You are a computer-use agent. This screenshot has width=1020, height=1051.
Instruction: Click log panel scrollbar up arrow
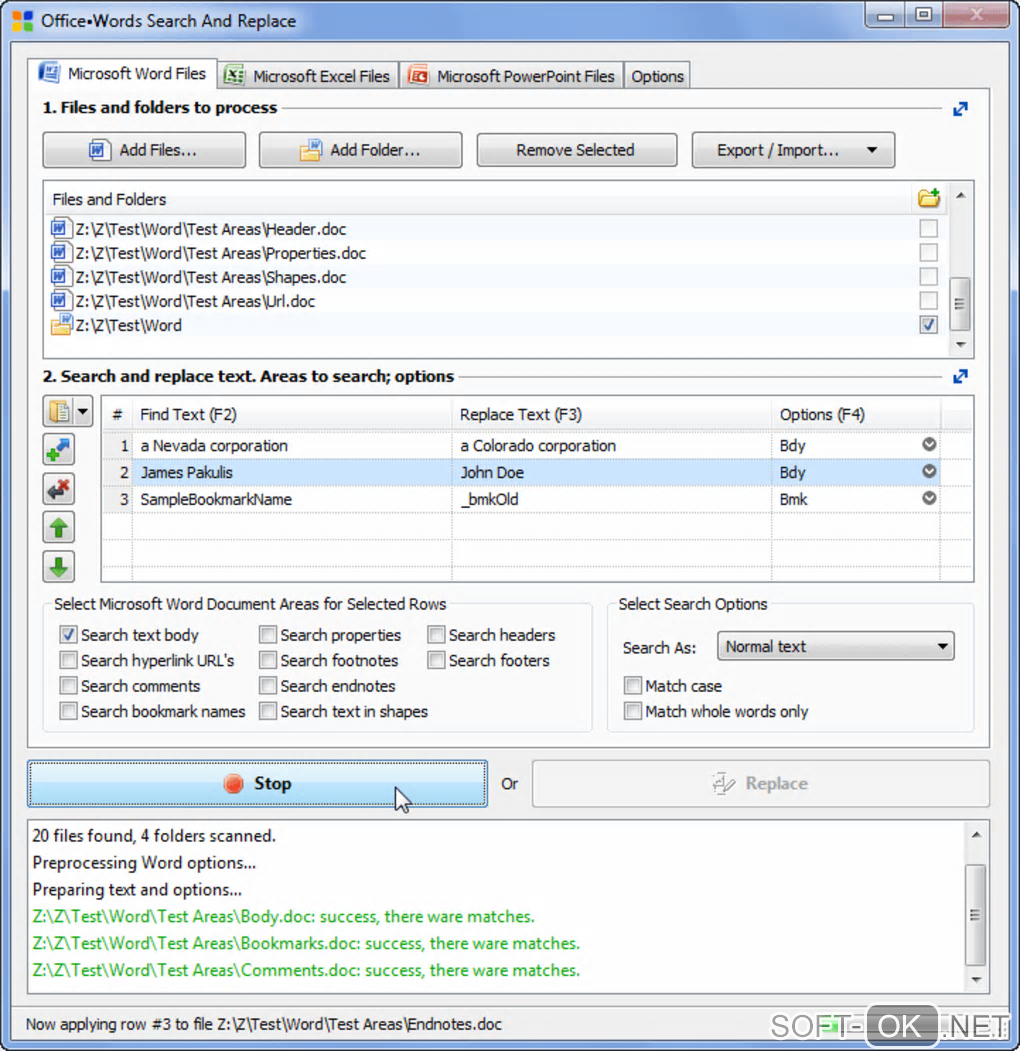coord(976,834)
